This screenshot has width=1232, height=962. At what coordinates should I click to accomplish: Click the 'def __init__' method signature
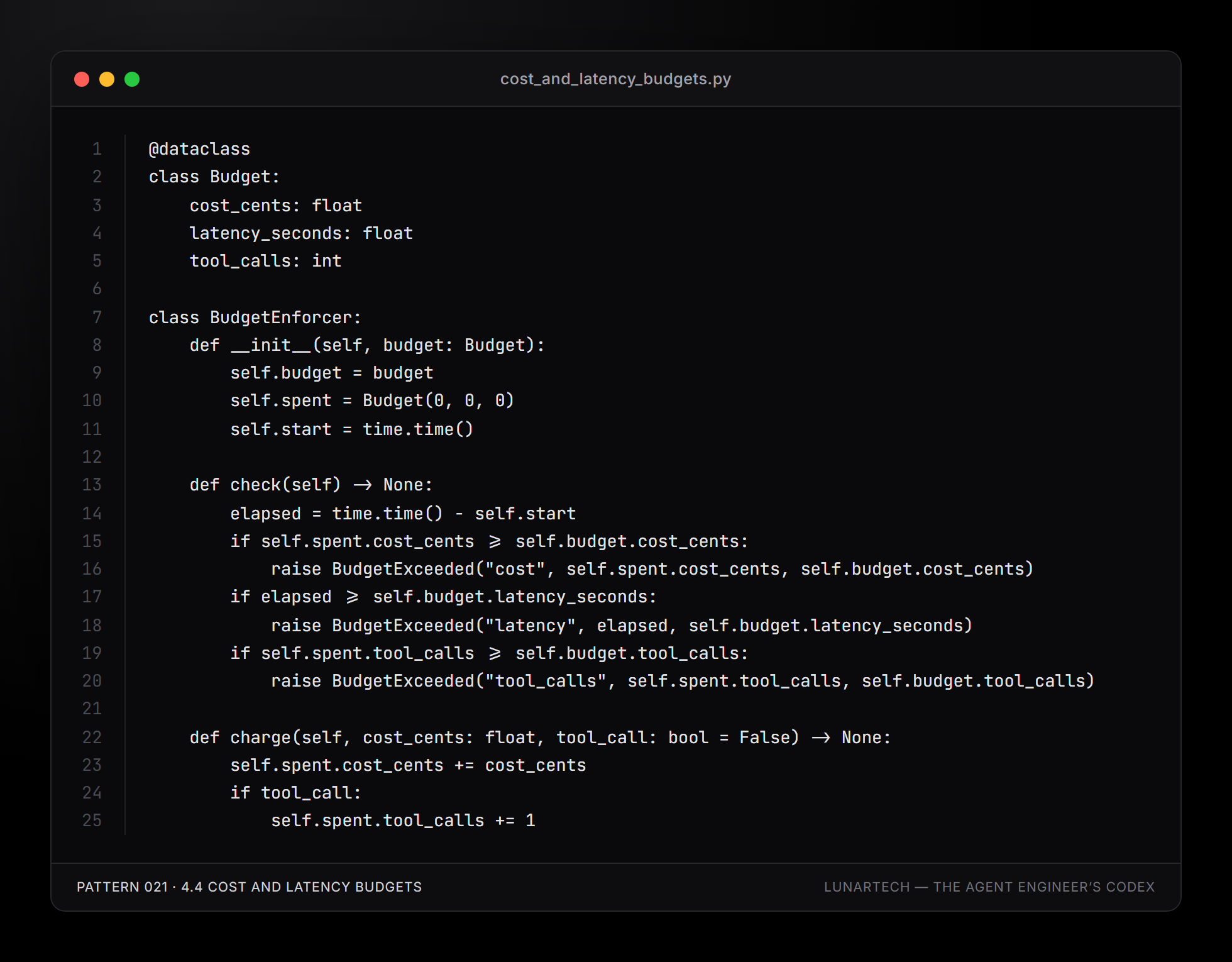(367, 345)
